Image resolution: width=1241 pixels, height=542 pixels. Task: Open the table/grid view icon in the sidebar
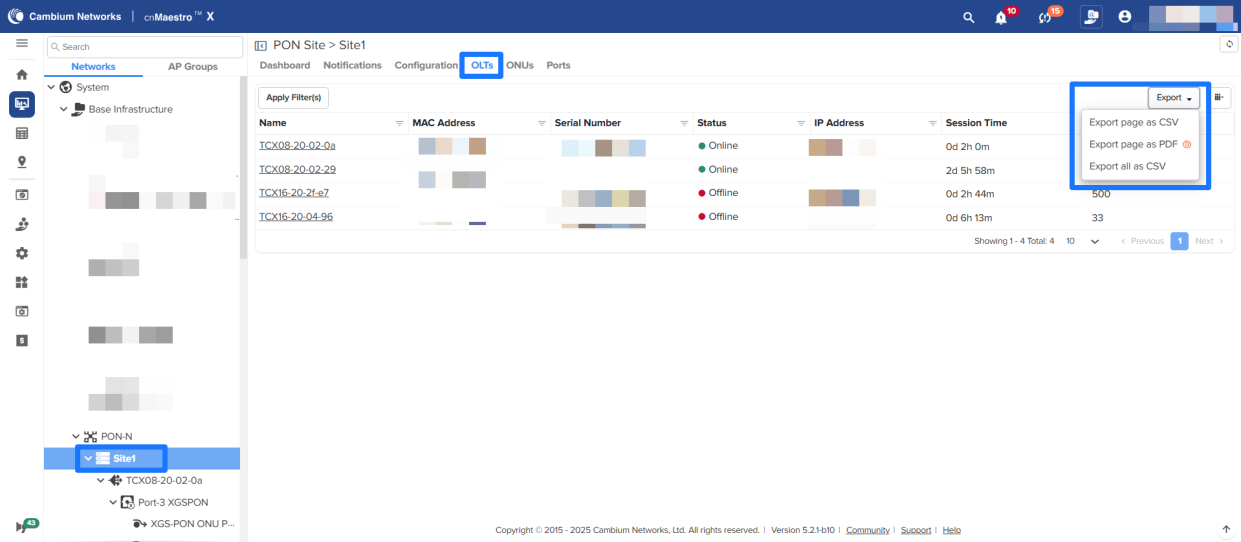click(21, 133)
